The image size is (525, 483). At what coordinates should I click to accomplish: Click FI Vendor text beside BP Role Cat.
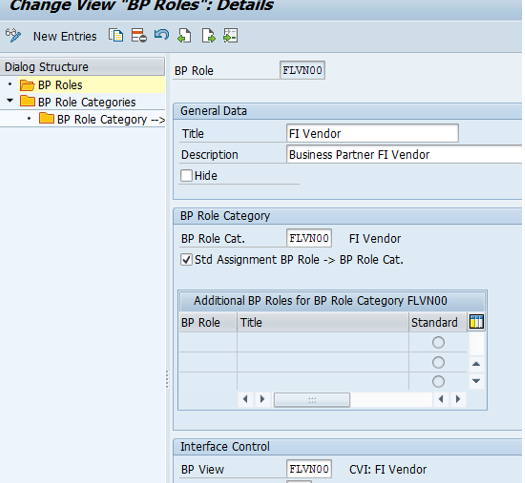tap(375, 239)
